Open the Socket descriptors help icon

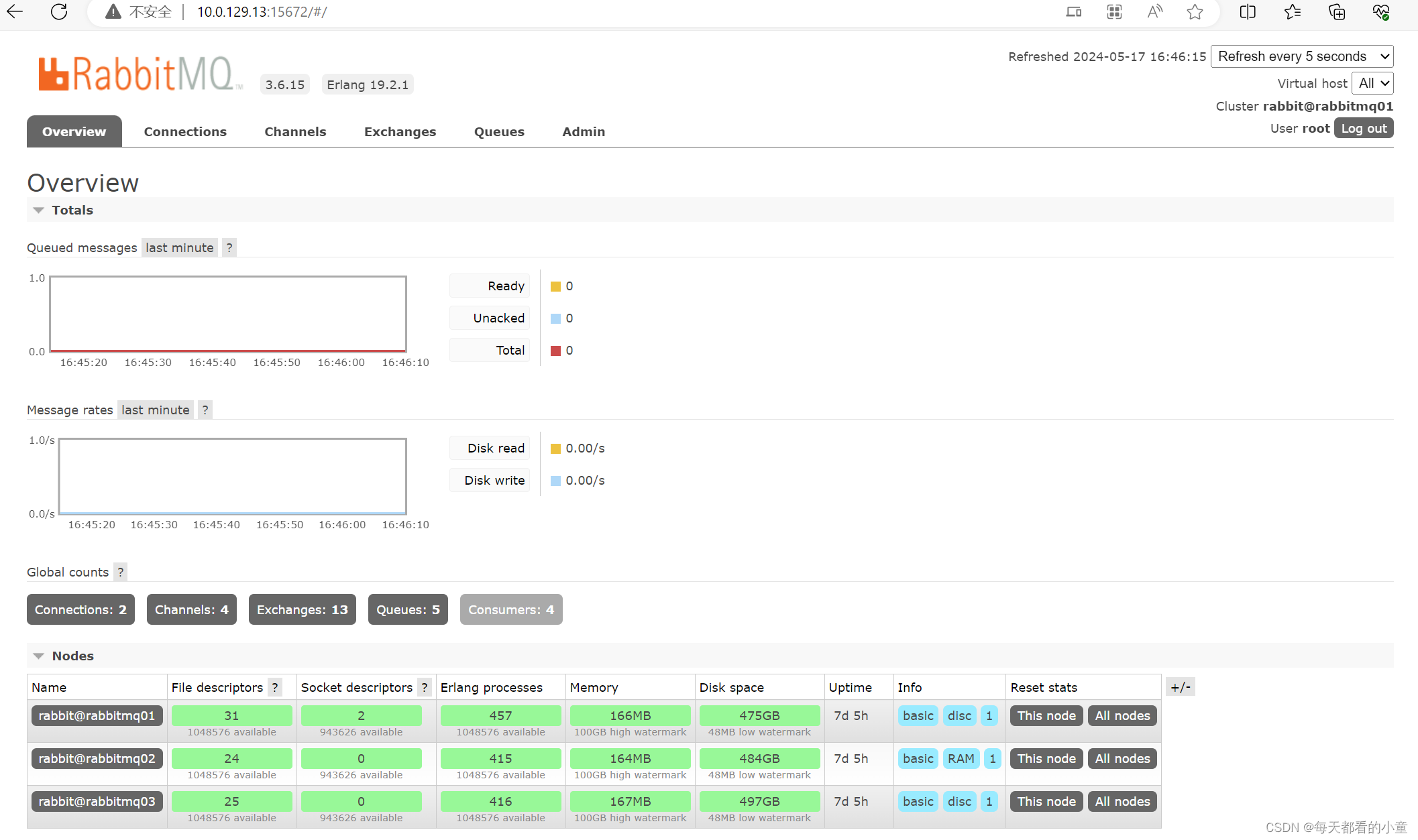[424, 687]
